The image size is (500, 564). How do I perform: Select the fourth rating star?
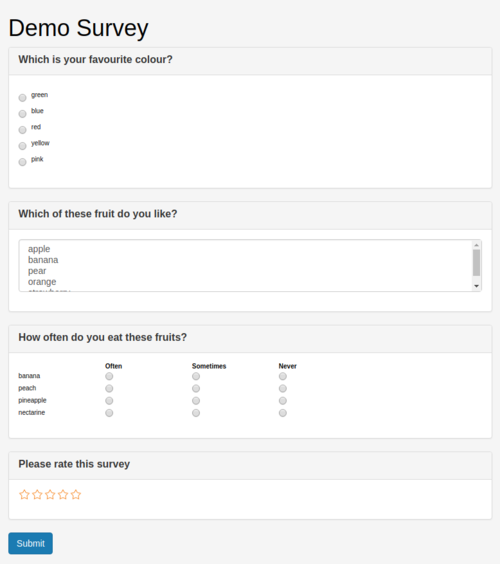coord(63,495)
